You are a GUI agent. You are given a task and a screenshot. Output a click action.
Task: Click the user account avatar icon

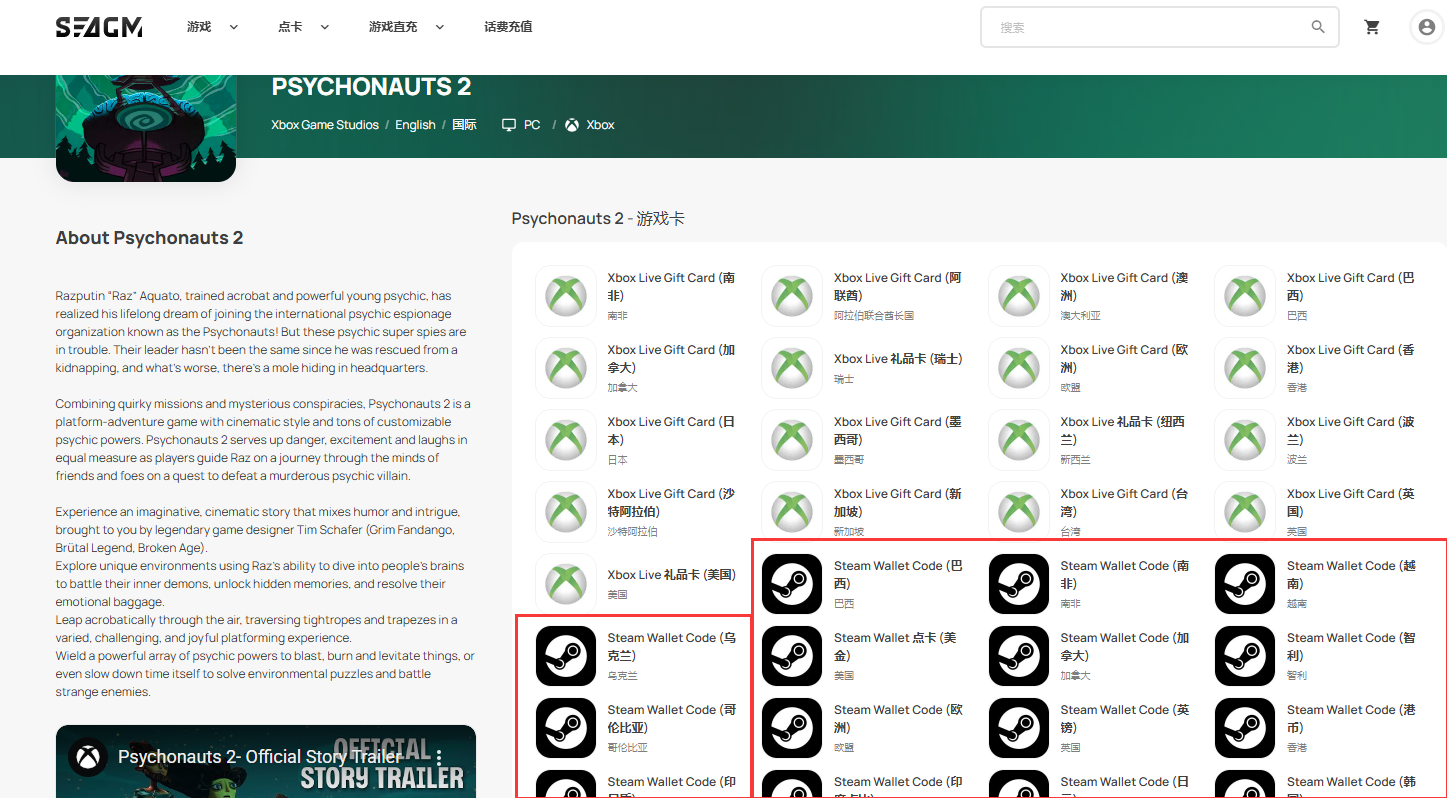tap(1426, 27)
